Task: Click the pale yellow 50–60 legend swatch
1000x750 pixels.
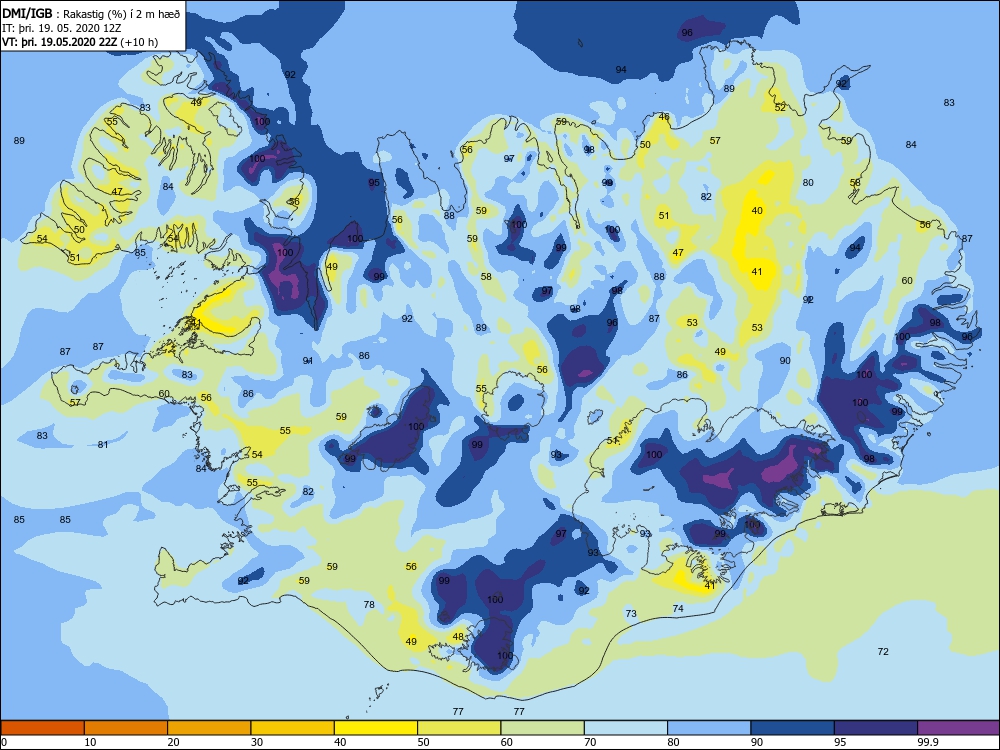Action: 459,728
